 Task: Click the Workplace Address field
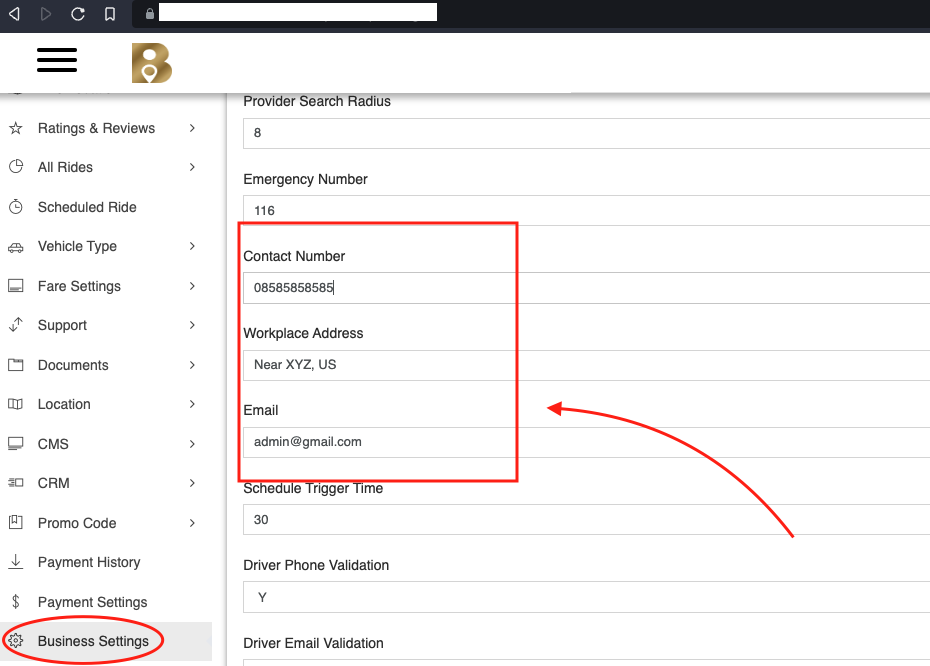[587, 365]
